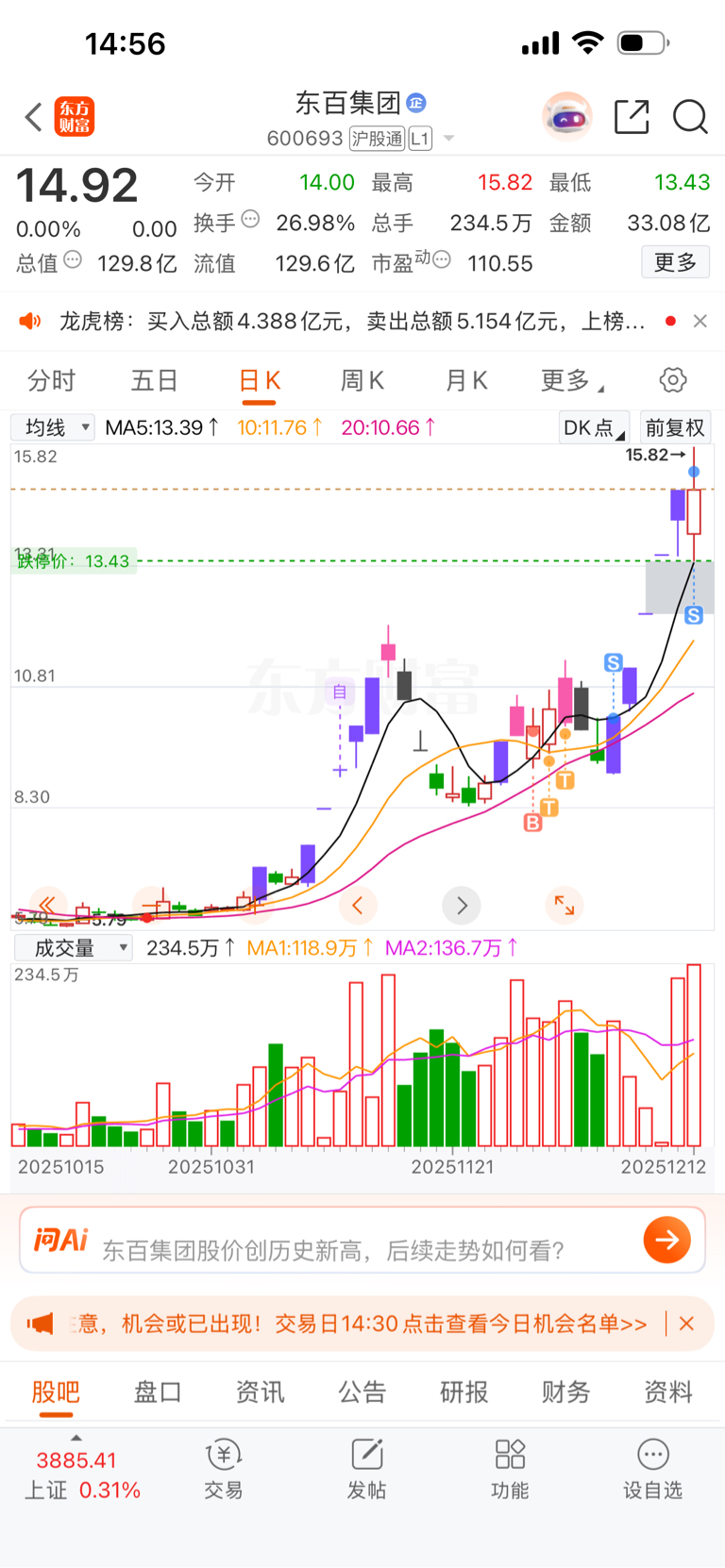Tap the 自 marker on the candlestick chart

tap(340, 692)
